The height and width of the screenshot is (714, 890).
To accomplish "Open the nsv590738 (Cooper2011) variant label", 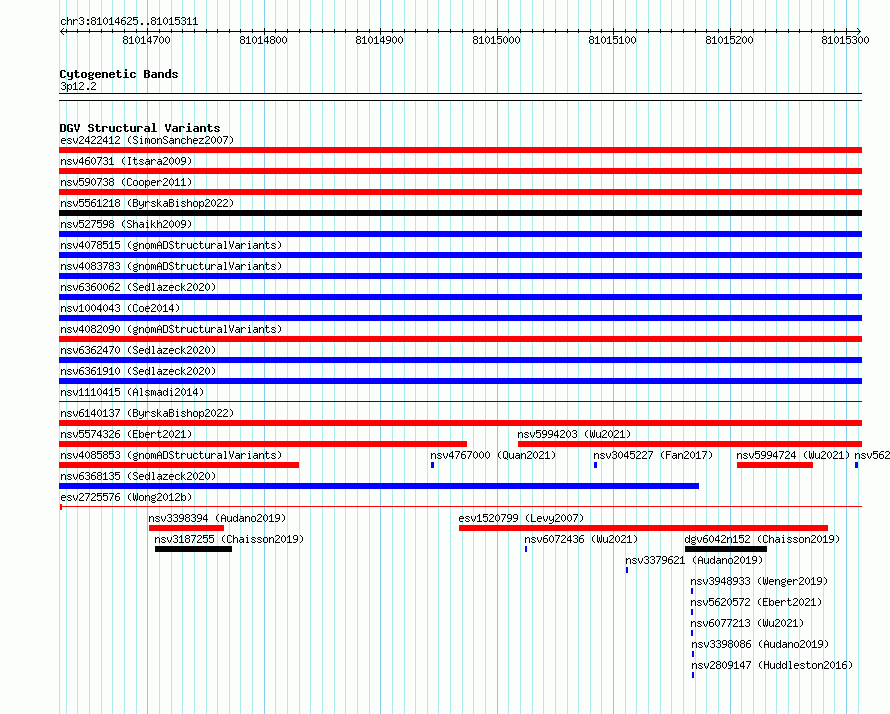I will (126, 182).
